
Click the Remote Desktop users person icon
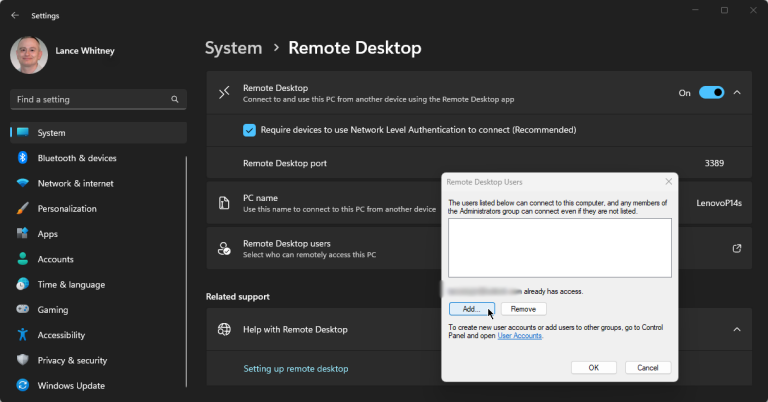coord(224,249)
